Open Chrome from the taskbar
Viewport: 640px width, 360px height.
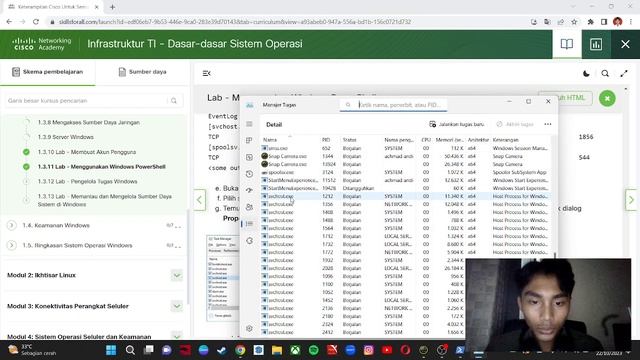click(240, 350)
